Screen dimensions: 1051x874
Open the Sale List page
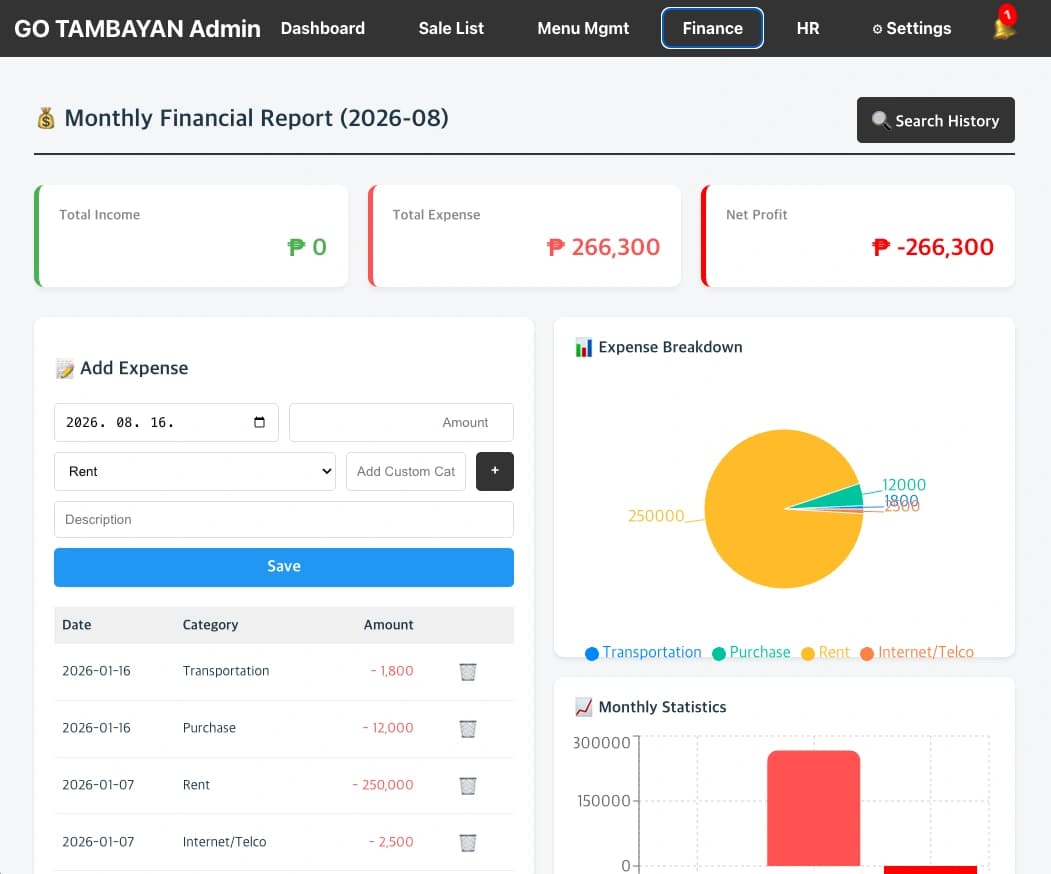(x=450, y=28)
